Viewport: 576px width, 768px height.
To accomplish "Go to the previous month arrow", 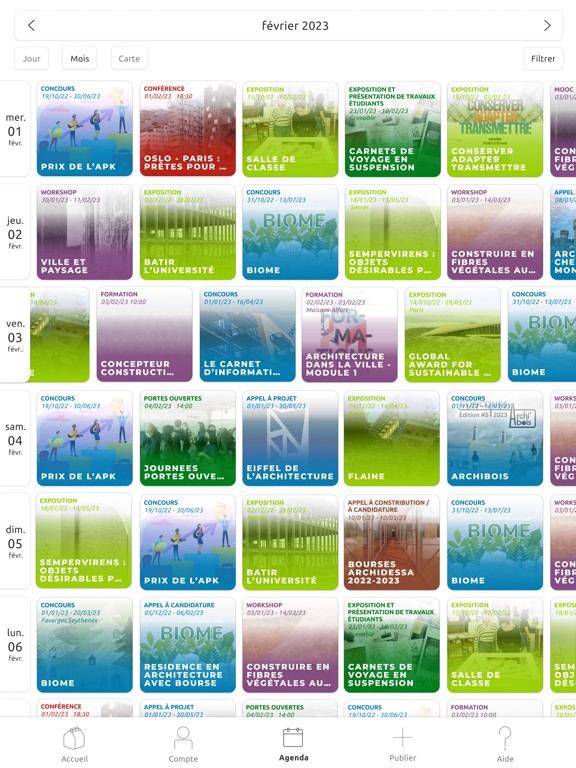I will pyautogui.click(x=31, y=25).
